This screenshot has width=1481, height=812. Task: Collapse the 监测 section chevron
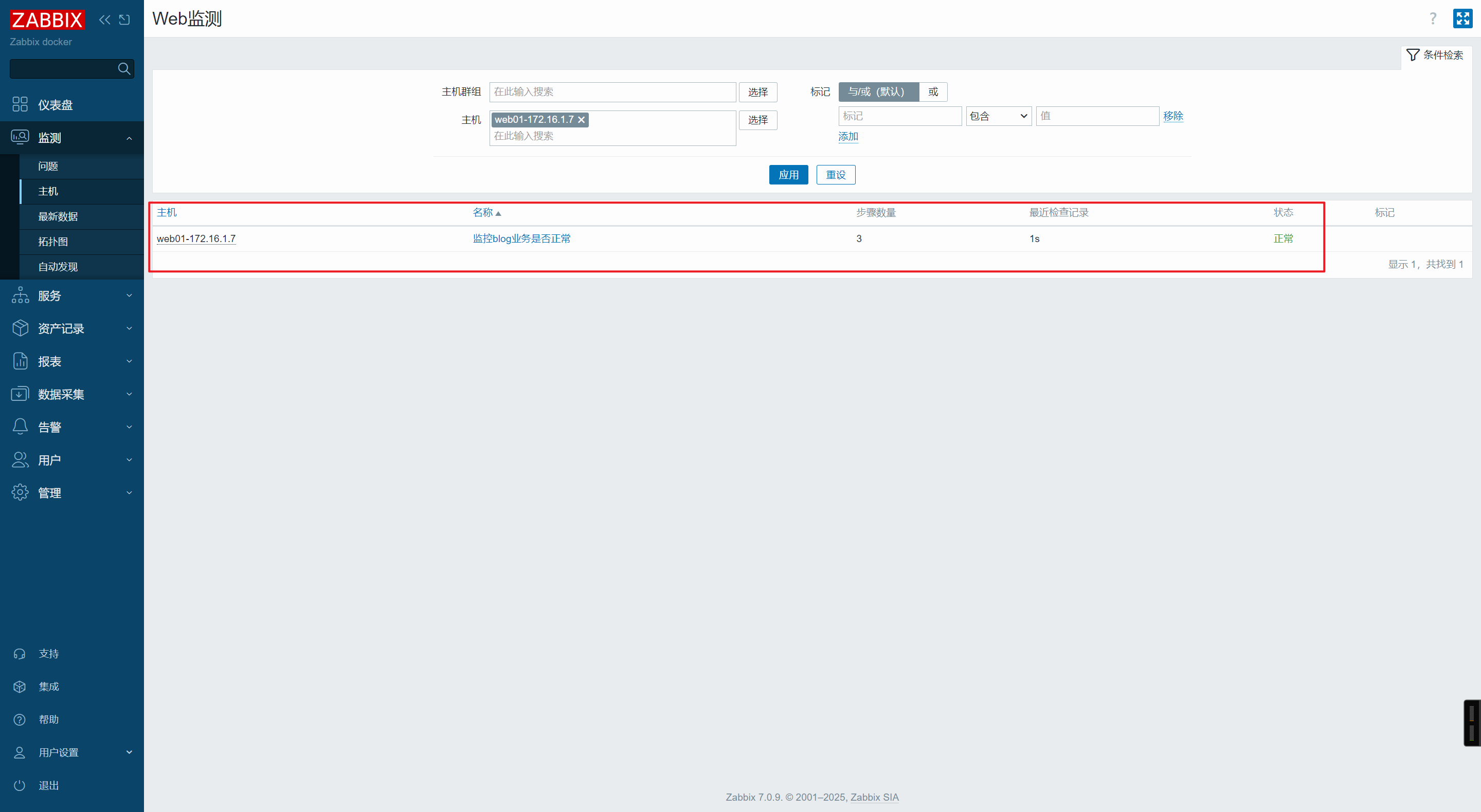(130, 138)
